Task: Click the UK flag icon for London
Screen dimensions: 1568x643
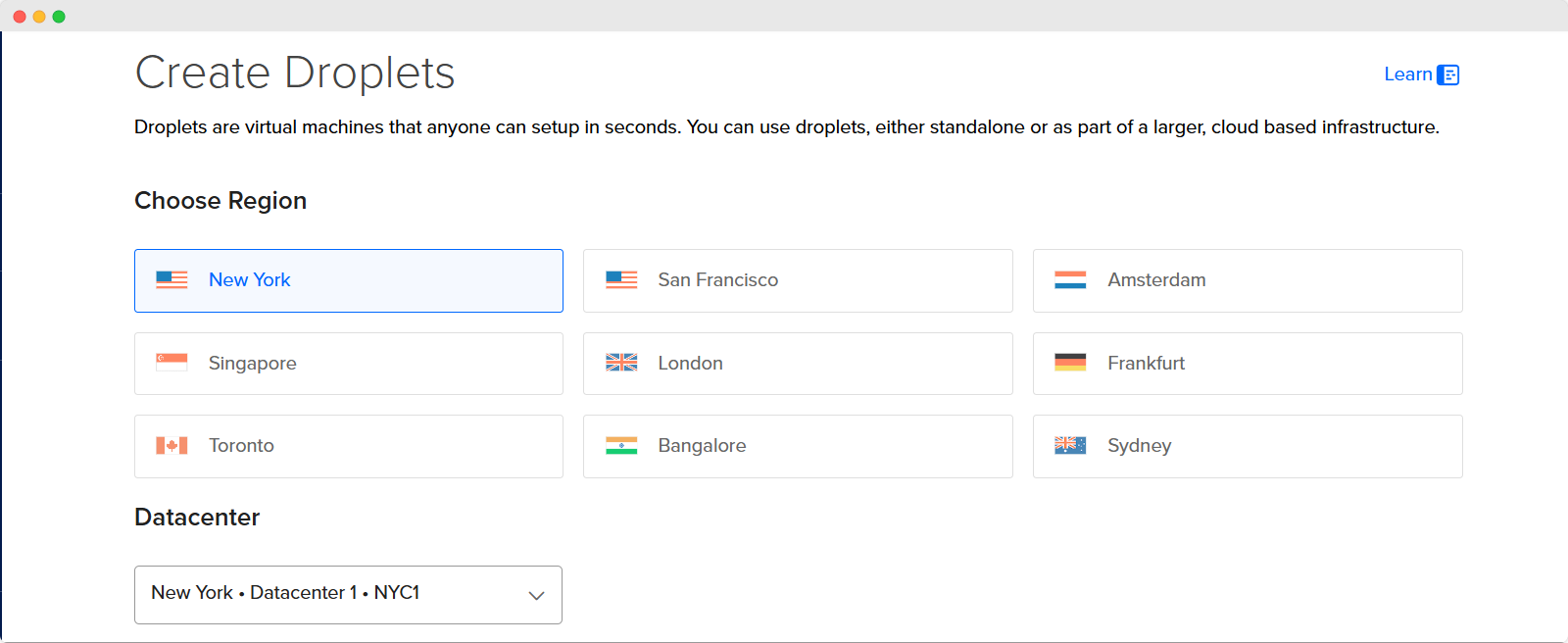Action: (621, 363)
